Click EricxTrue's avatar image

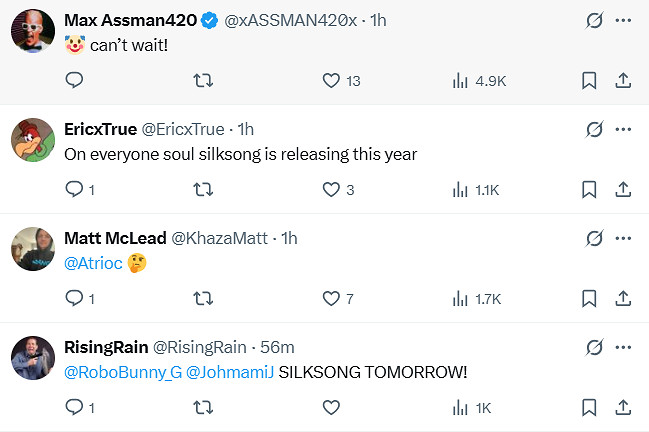[x=32, y=139]
